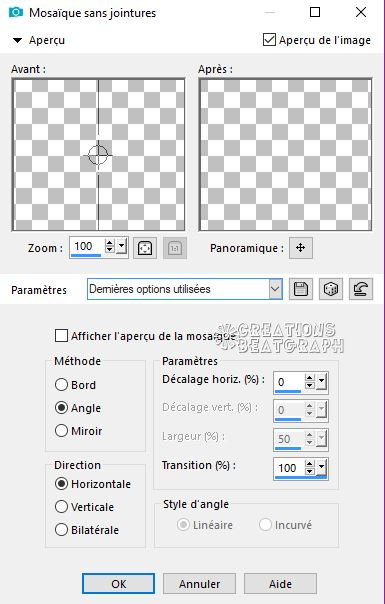The width and height of the screenshot is (385, 604).
Task: Click the fit-to-window zoom icon
Action: pyautogui.click(x=145, y=248)
